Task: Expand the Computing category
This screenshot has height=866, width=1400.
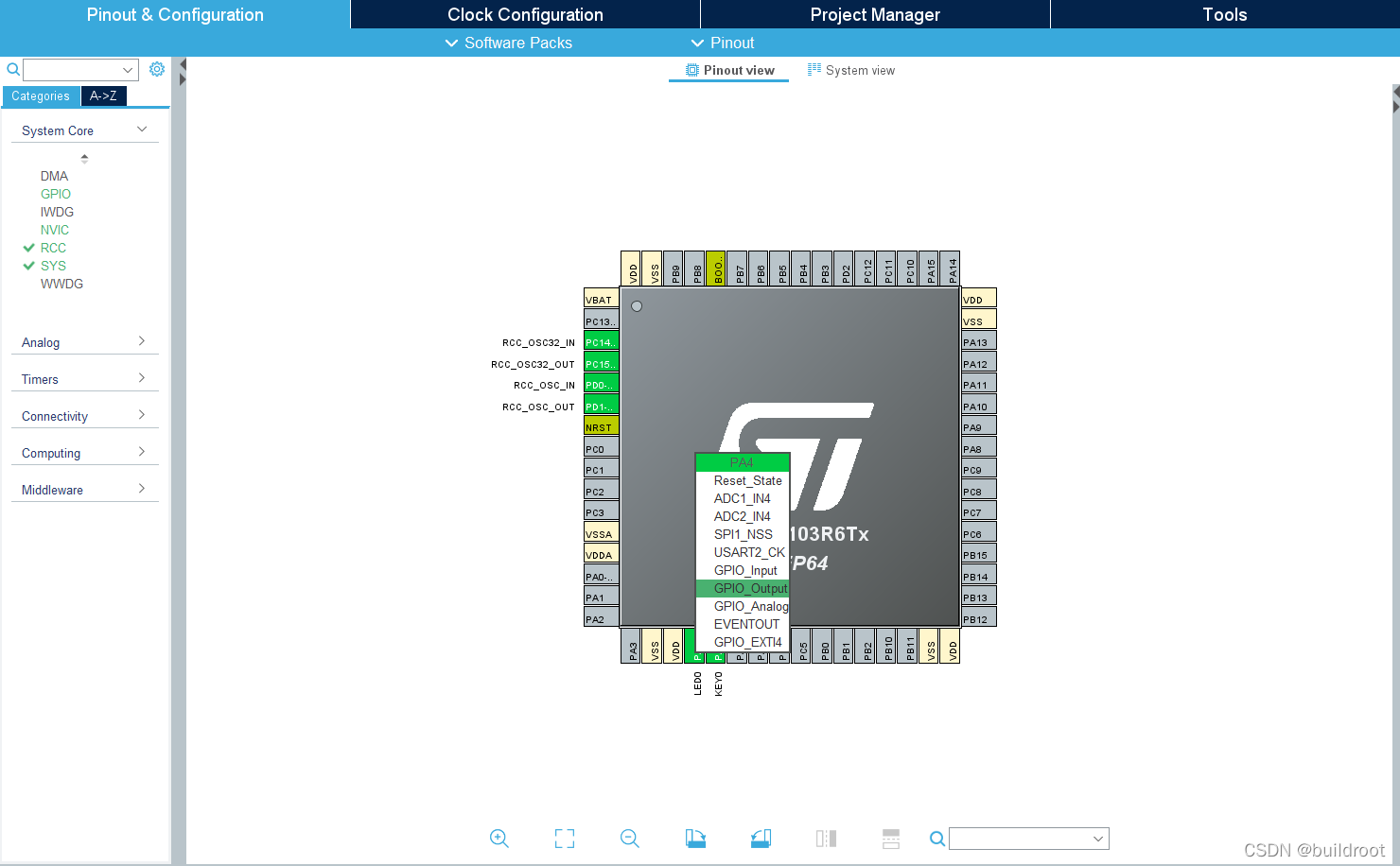Action: pyautogui.click(x=142, y=452)
